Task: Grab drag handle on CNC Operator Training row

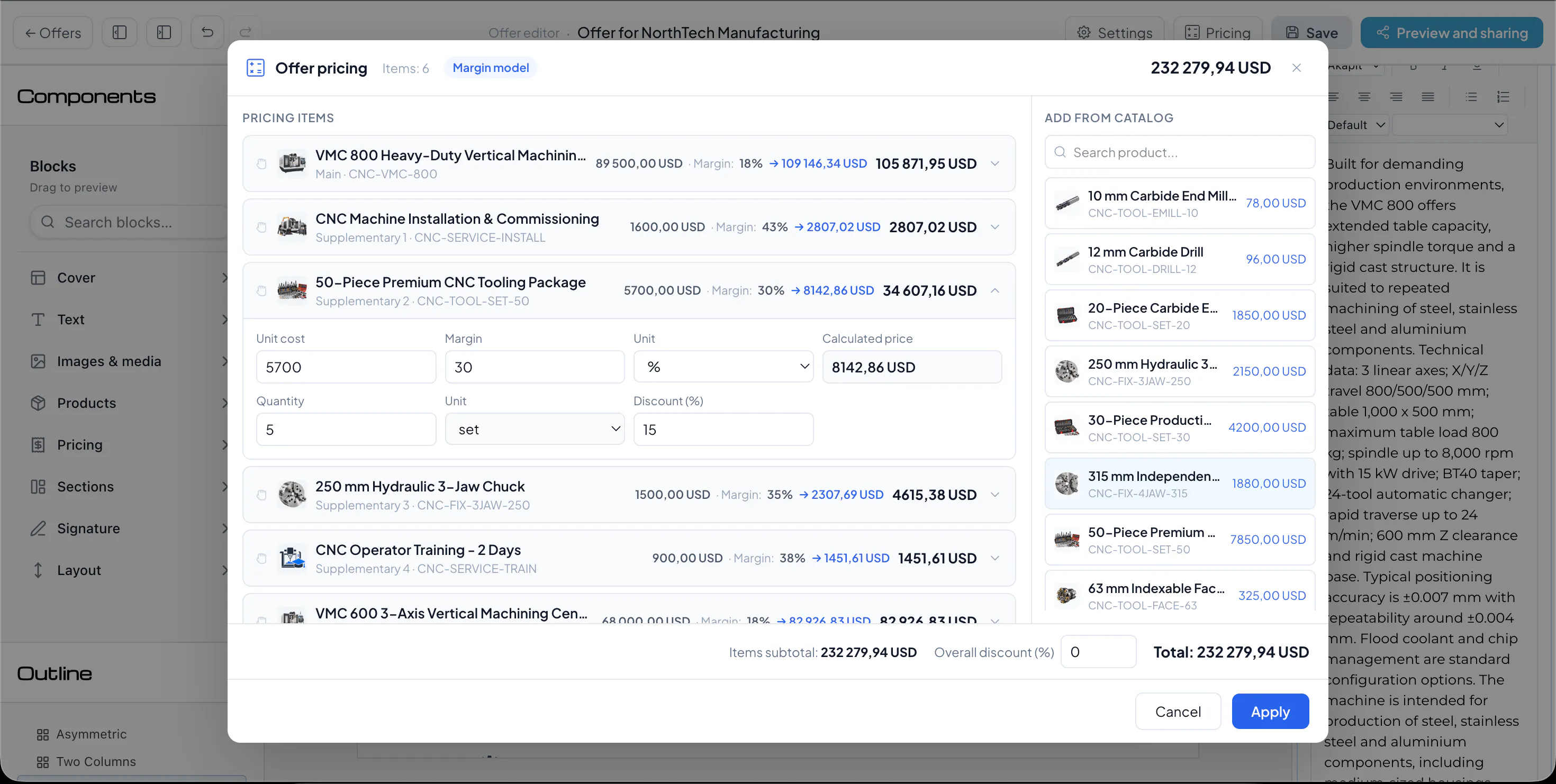Action: (261, 558)
